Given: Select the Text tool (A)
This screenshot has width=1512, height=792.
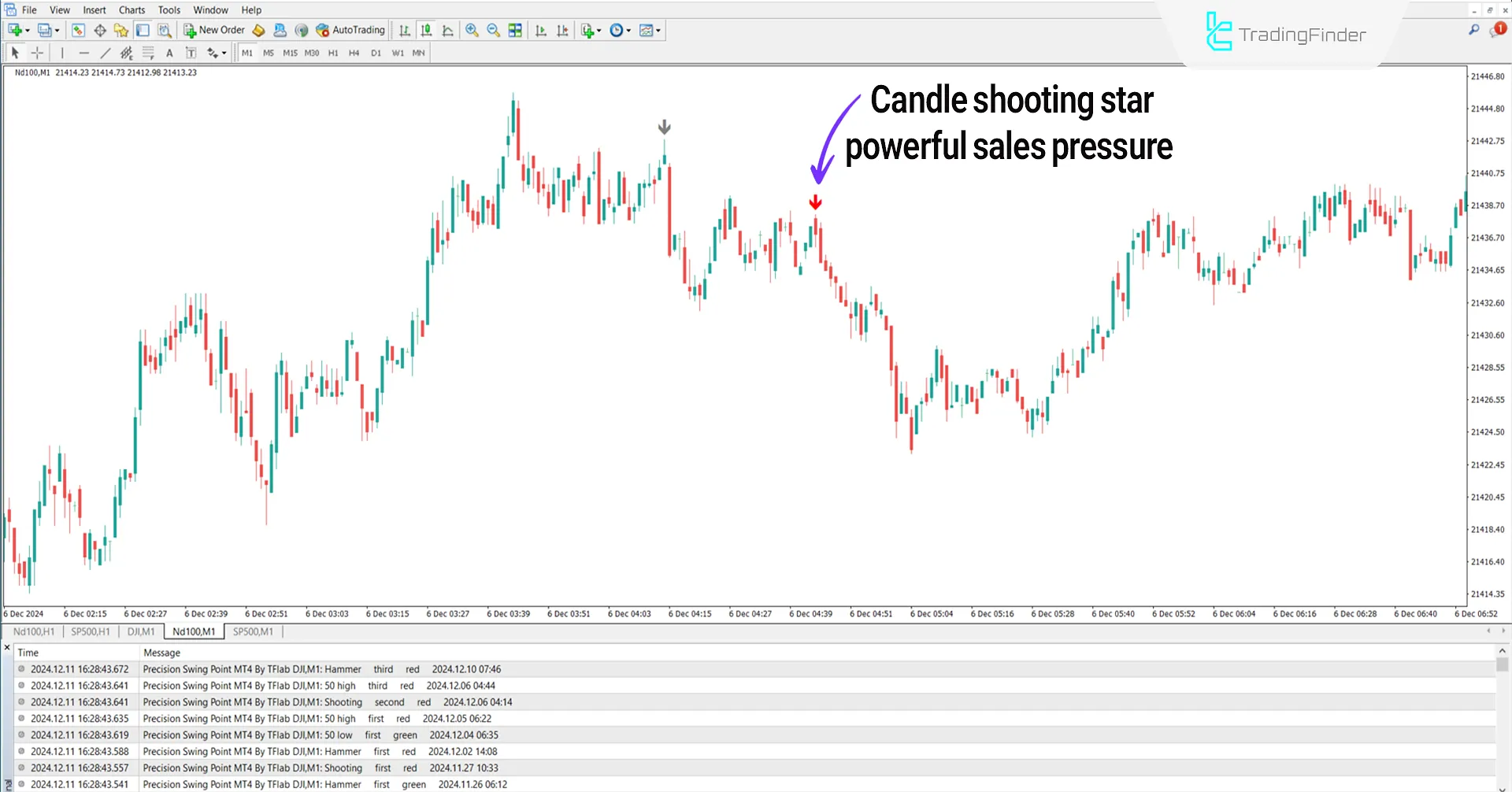Looking at the screenshot, I should [169, 53].
